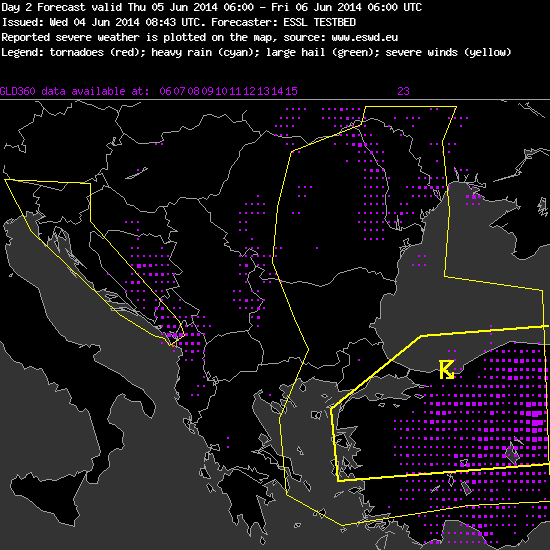Viewport: 550px width, 550px height.
Task: Select GLD360 data hour 14
Action: point(277,92)
